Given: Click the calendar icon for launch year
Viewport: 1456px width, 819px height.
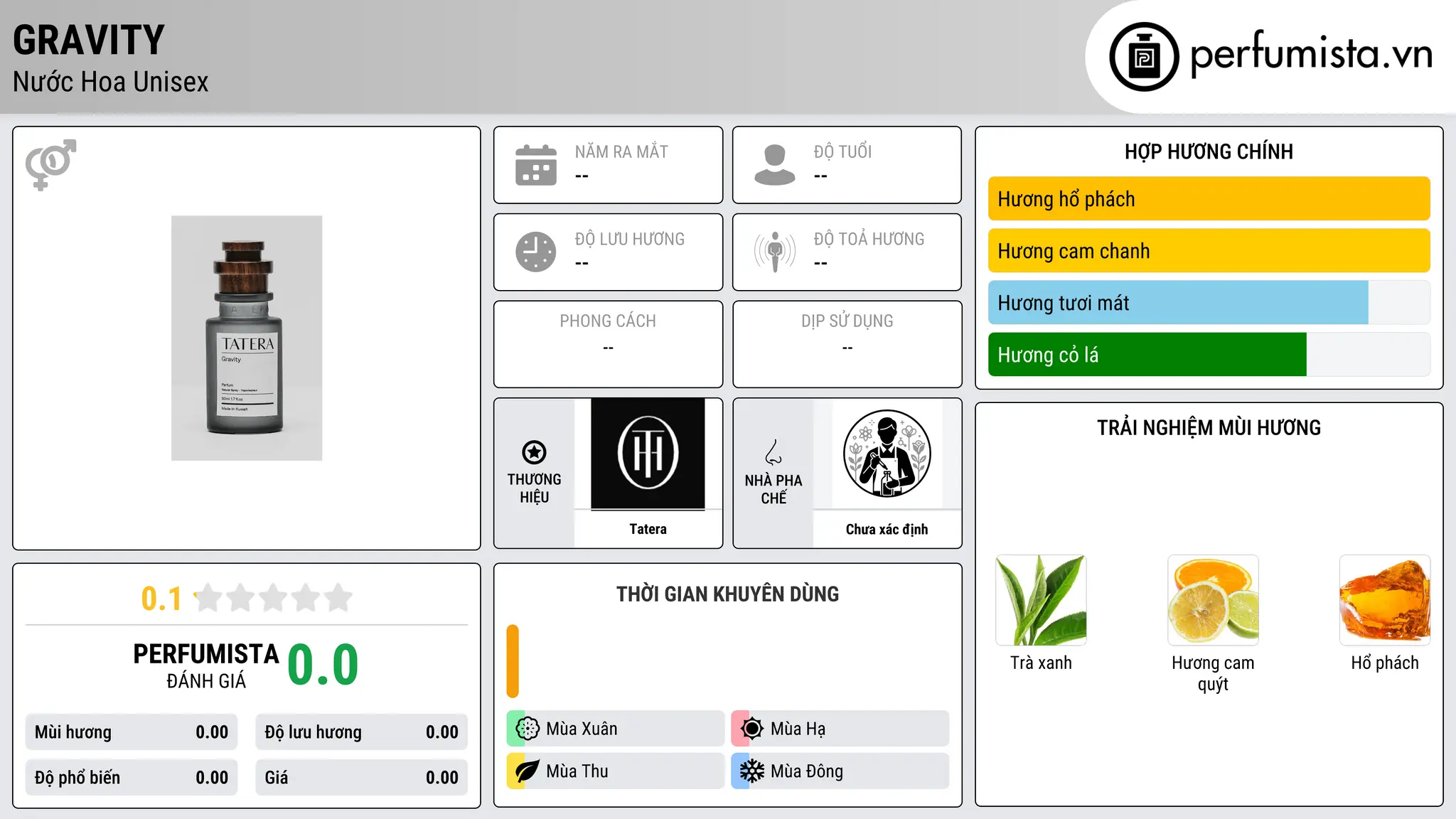Looking at the screenshot, I should tap(536, 165).
